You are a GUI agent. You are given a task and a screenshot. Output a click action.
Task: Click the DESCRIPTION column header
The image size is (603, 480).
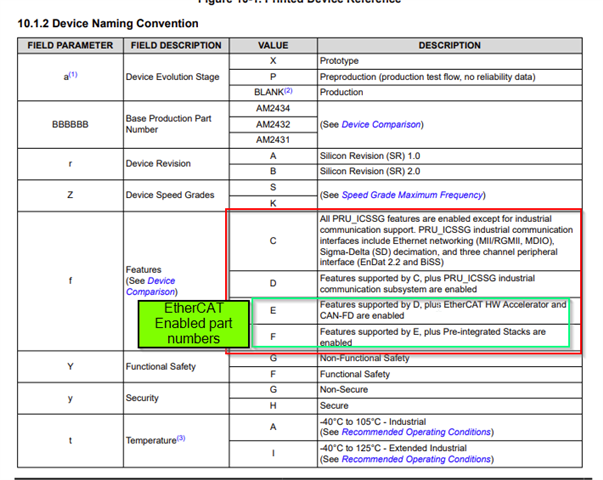click(450, 45)
